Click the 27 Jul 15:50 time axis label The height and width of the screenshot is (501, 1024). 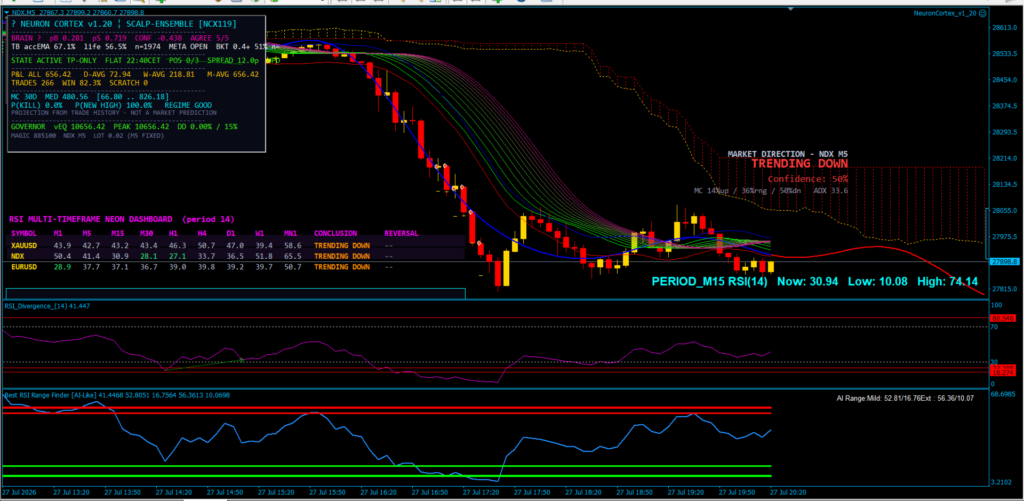point(325,491)
